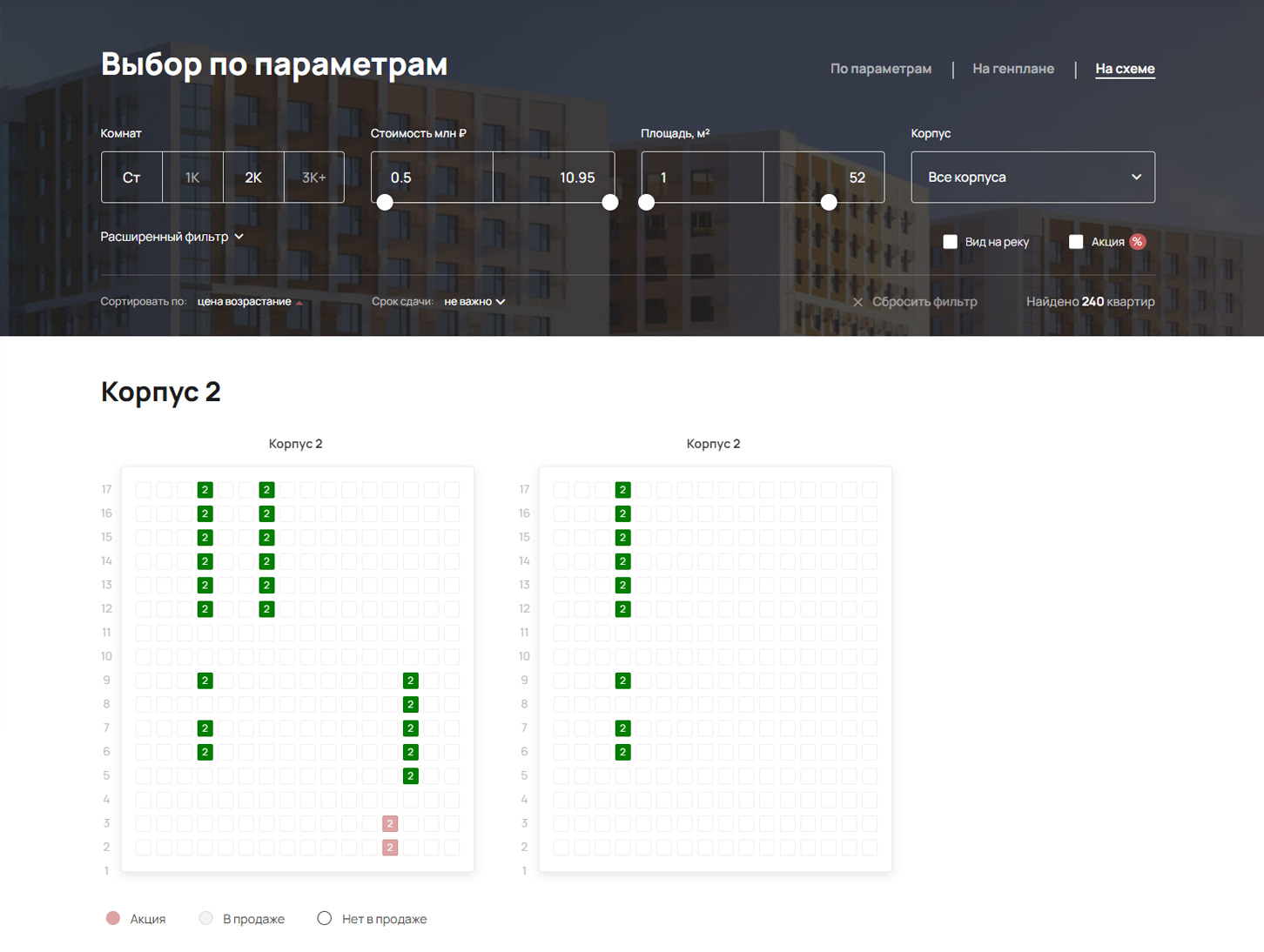Grab the maximum area slider handle
Screen dimensions: 1264x952
click(x=829, y=203)
